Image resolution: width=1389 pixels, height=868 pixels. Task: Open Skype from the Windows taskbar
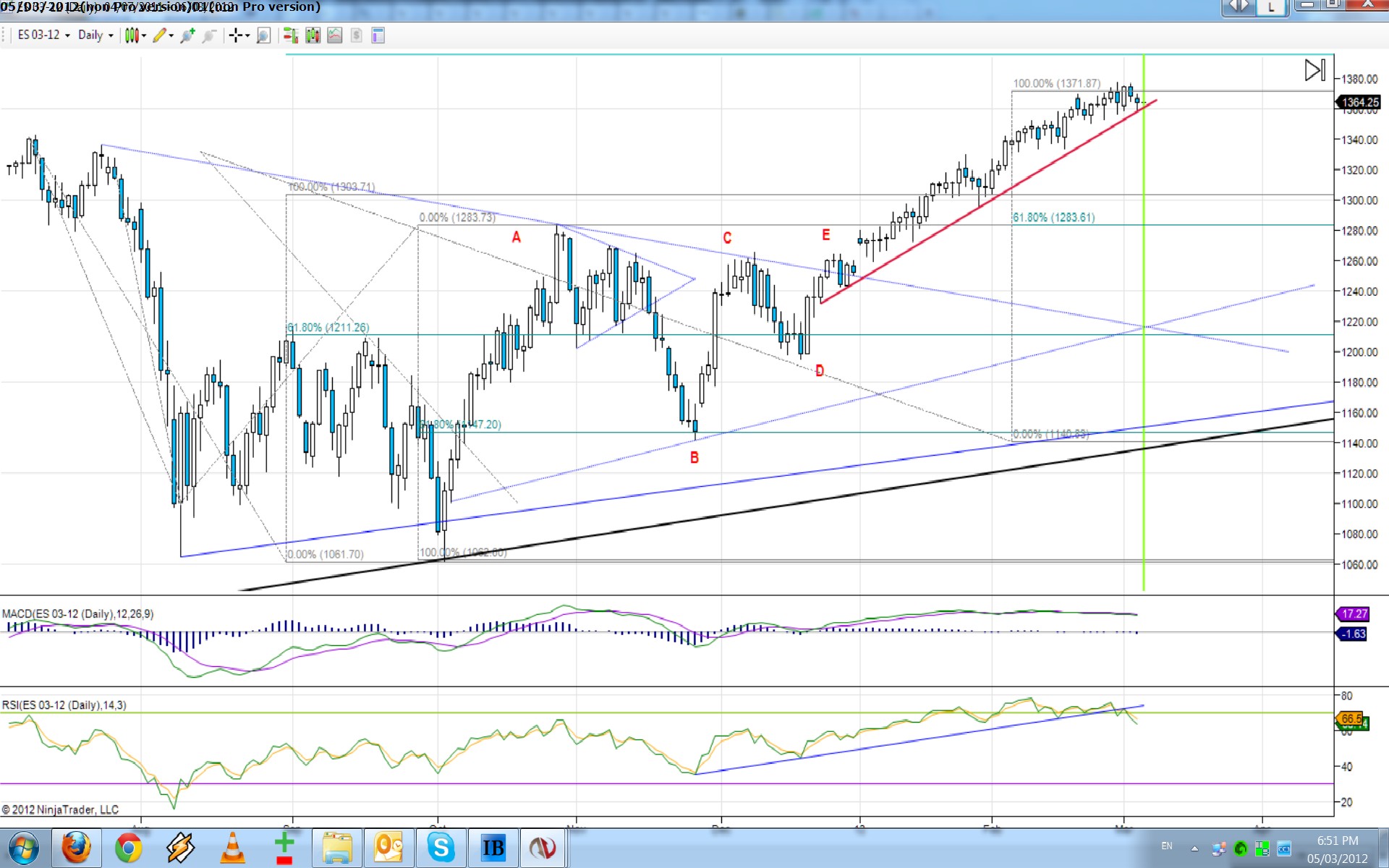coord(440,847)
